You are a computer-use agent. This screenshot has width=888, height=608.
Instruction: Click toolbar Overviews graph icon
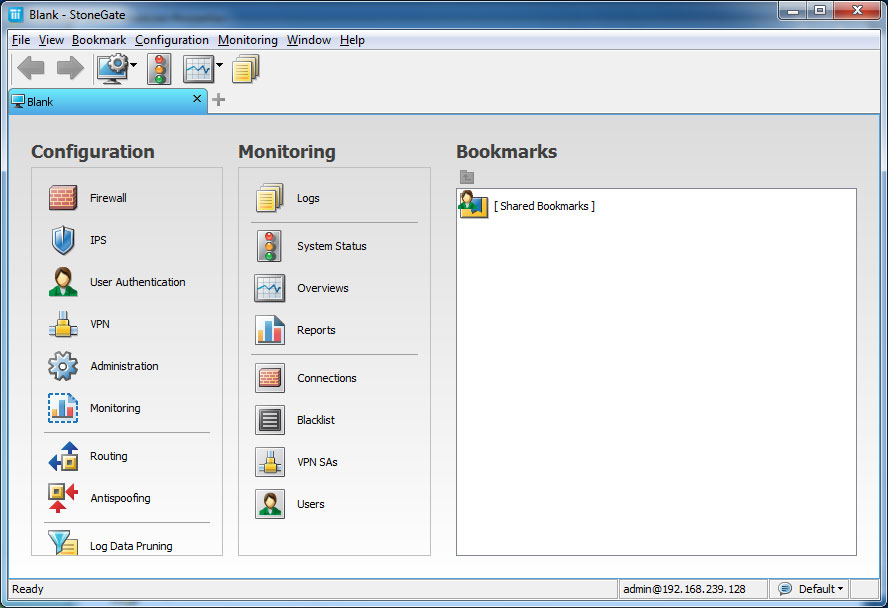199,69
